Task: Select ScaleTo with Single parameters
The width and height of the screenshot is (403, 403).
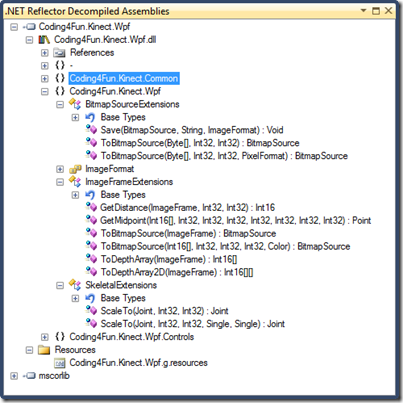Action: [193, 324]
